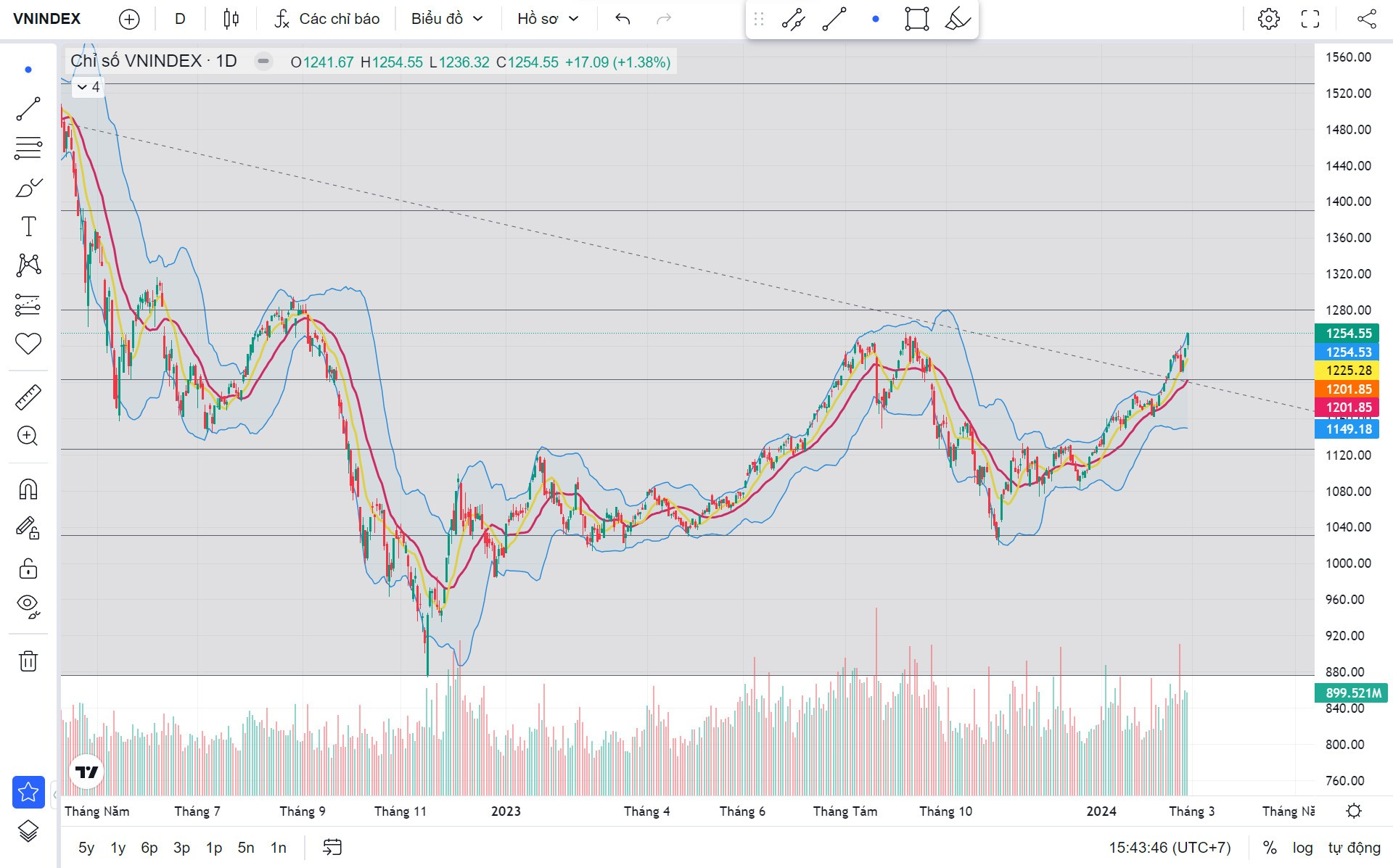Toggle stay in drawing mode
Image resolution: width=1393 pixels, height=868 pixels.
[28, 529]
